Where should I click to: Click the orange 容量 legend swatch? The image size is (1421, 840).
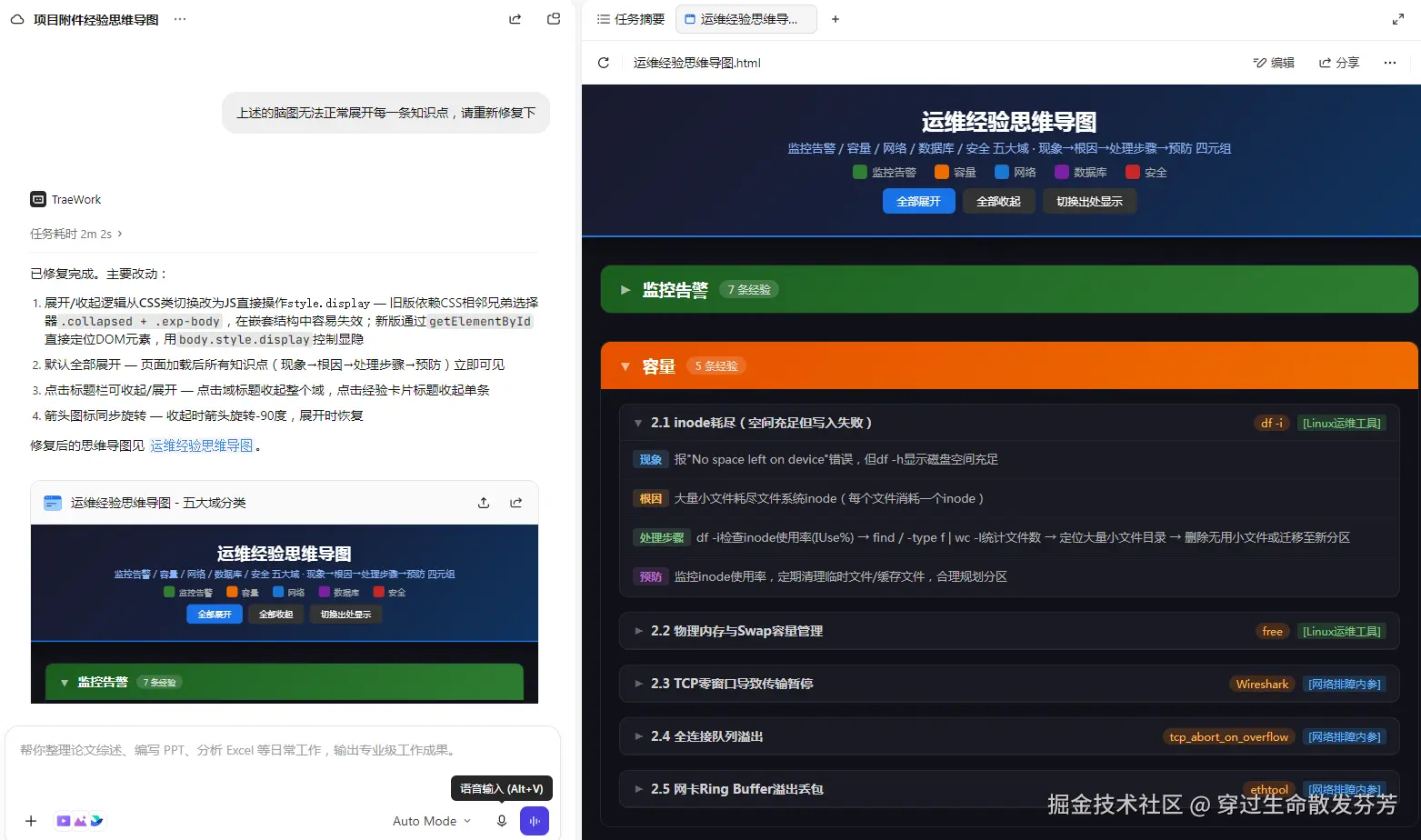(942, 172)
